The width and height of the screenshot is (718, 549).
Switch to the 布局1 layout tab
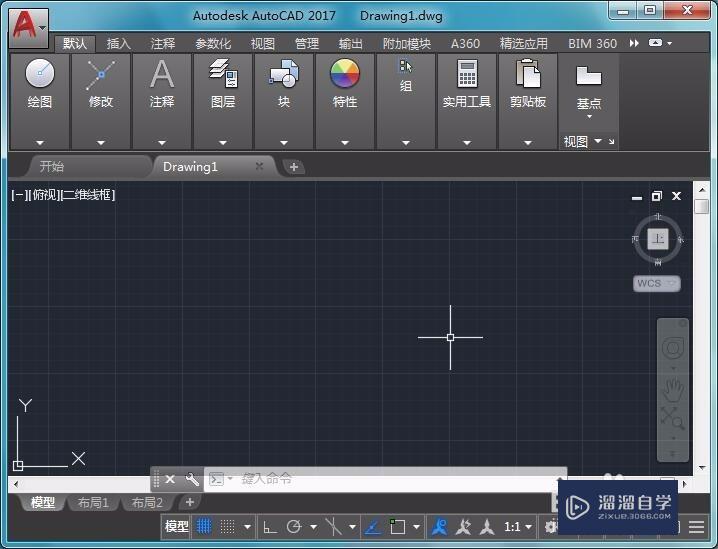93,503
